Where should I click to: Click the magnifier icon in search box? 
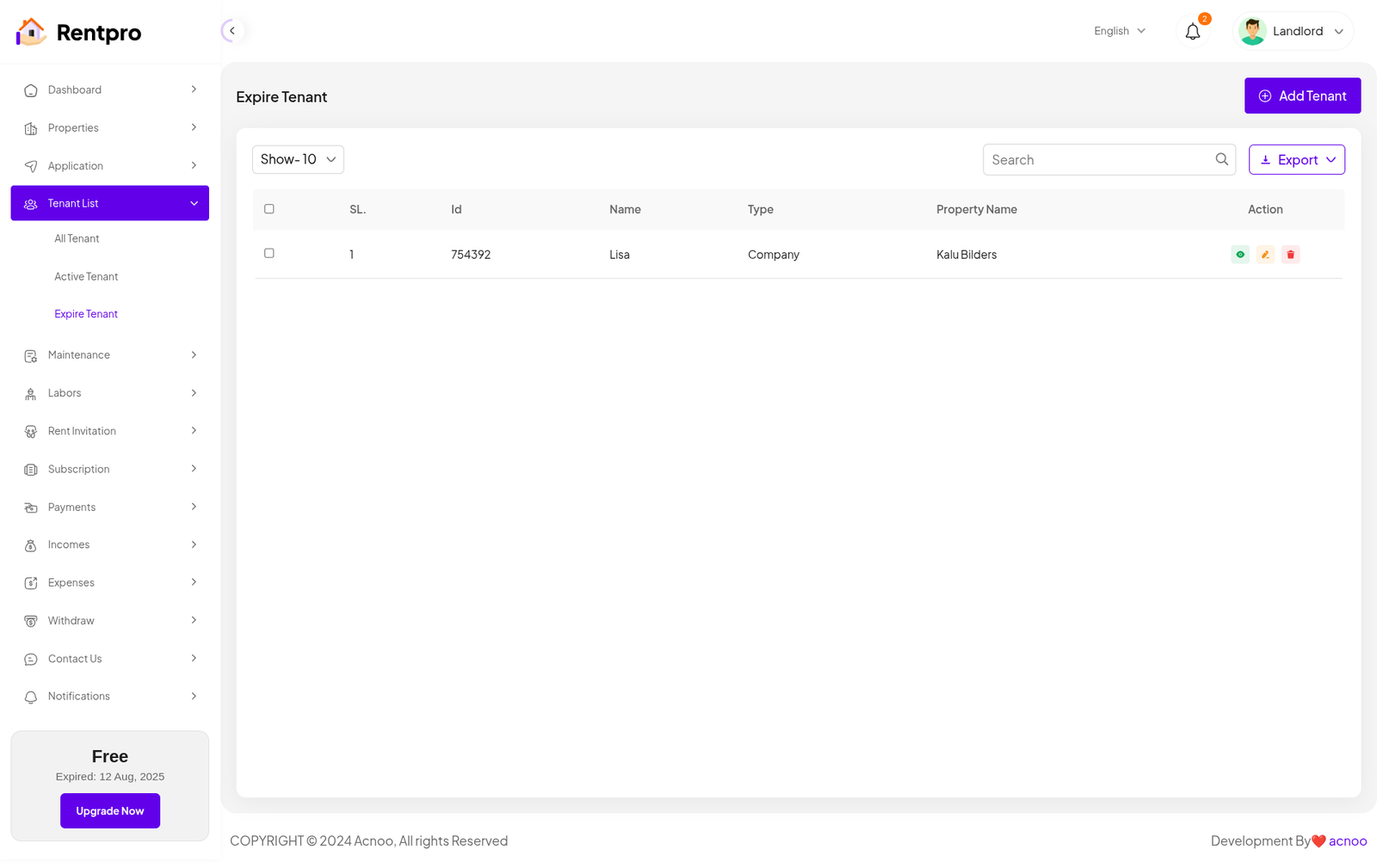pos(1221,159)
